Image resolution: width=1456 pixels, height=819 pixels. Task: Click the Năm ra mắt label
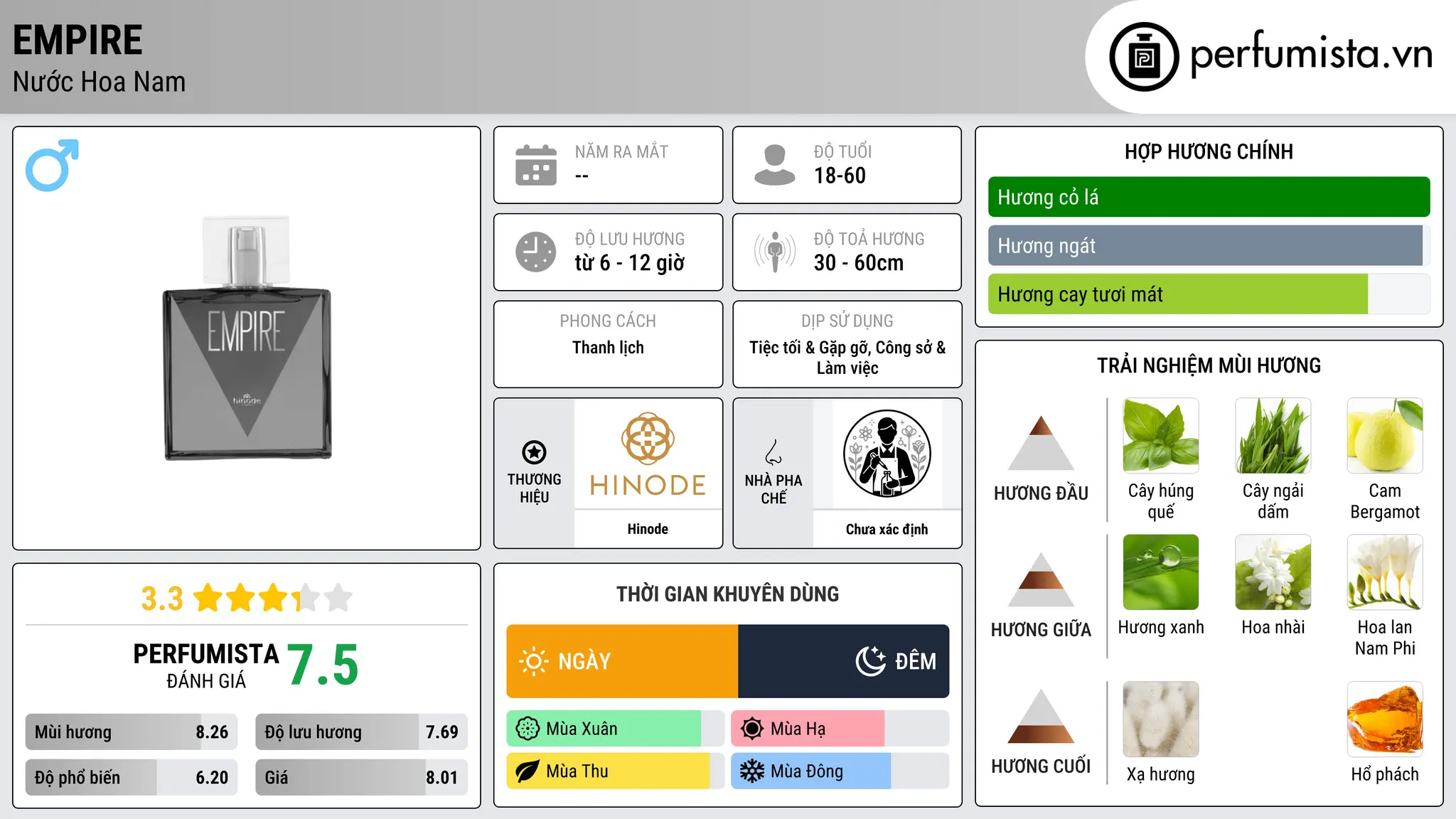click(621, 151)
